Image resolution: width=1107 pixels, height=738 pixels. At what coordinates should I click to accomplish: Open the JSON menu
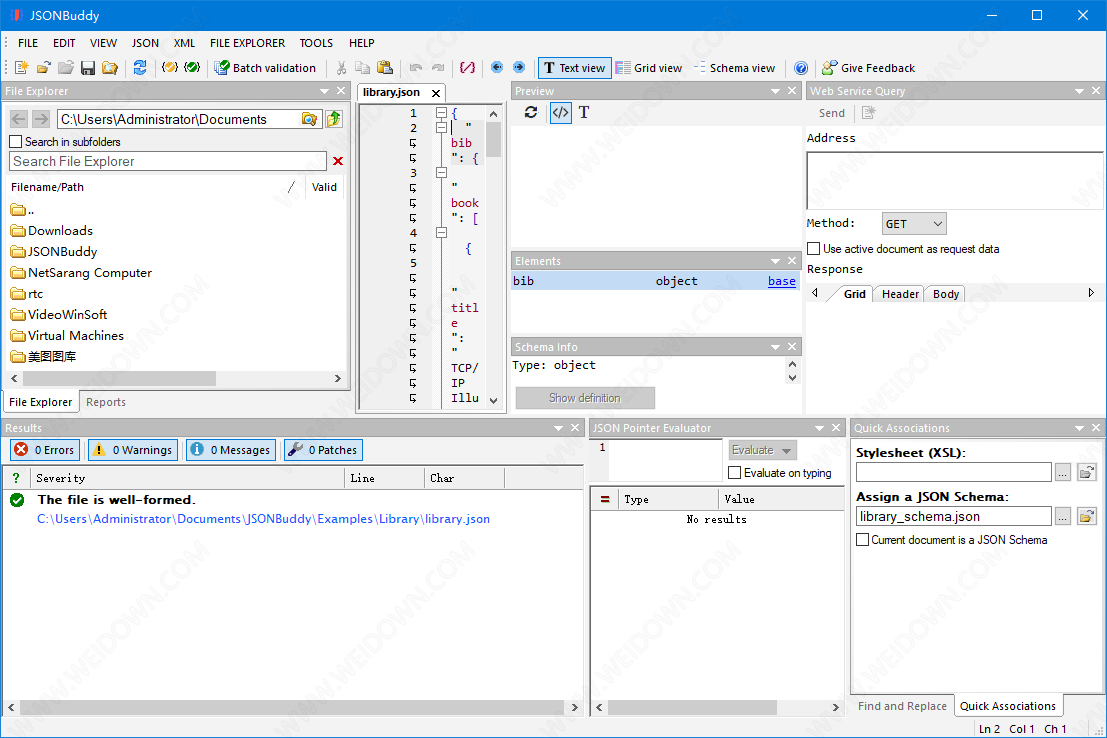pos(145,43)
